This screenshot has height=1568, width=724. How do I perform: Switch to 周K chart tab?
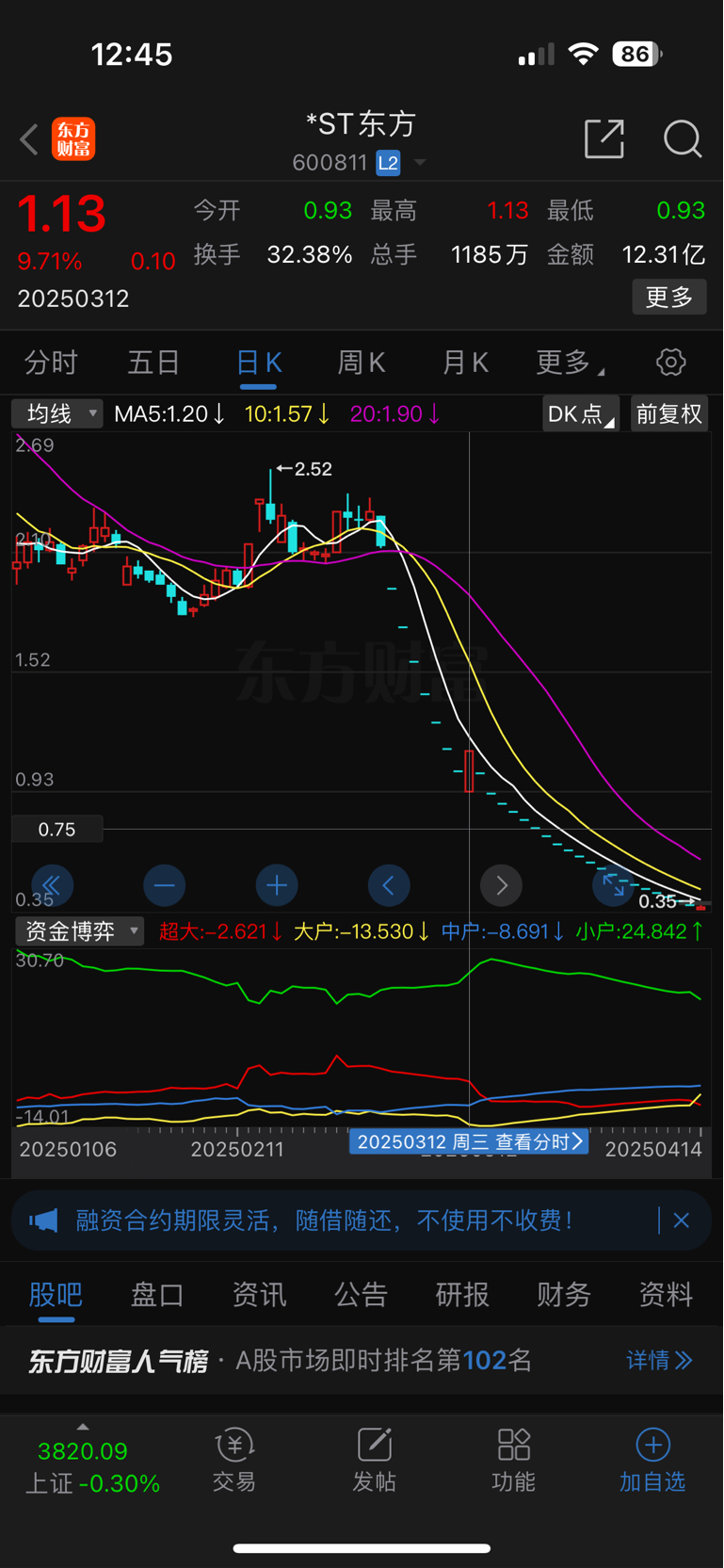tap(362, 362)
